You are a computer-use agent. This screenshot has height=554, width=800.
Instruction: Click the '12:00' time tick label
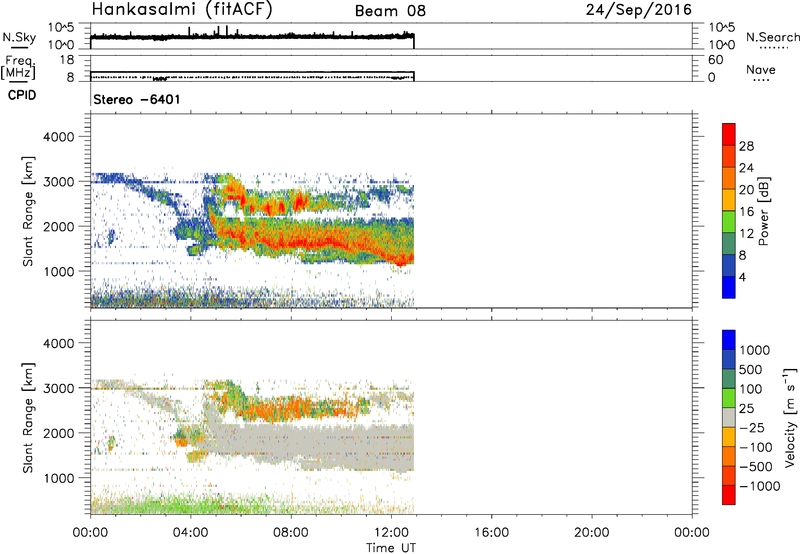coord(391,533)
